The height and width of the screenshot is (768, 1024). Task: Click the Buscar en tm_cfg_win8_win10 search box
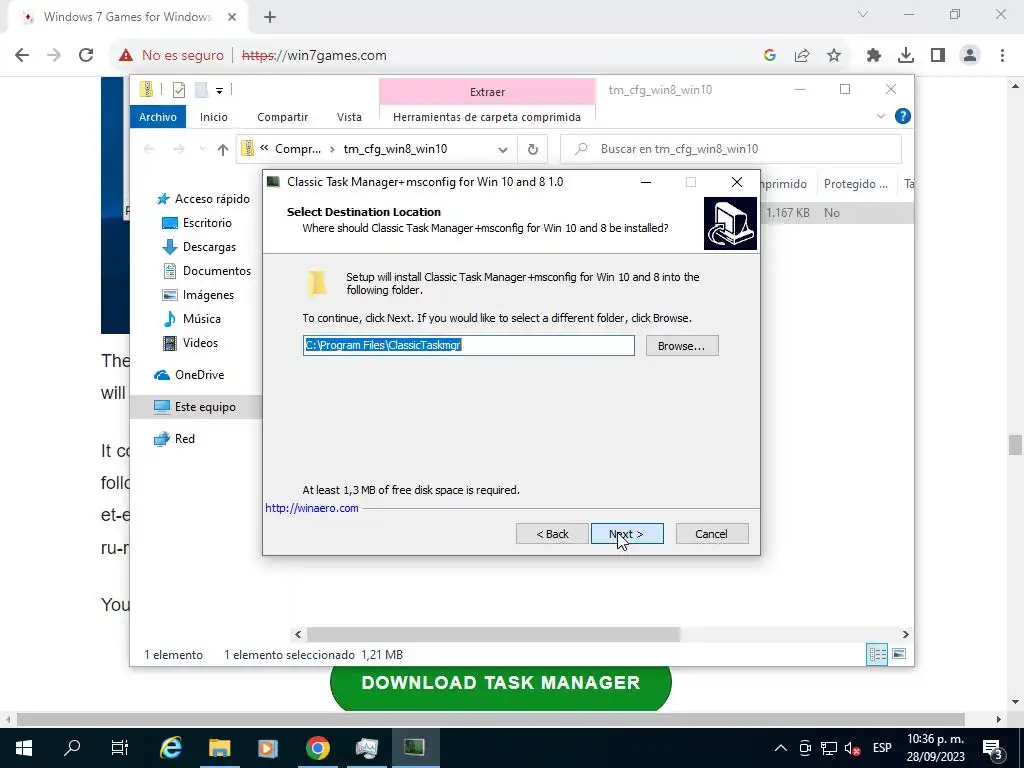click(731, 149)
